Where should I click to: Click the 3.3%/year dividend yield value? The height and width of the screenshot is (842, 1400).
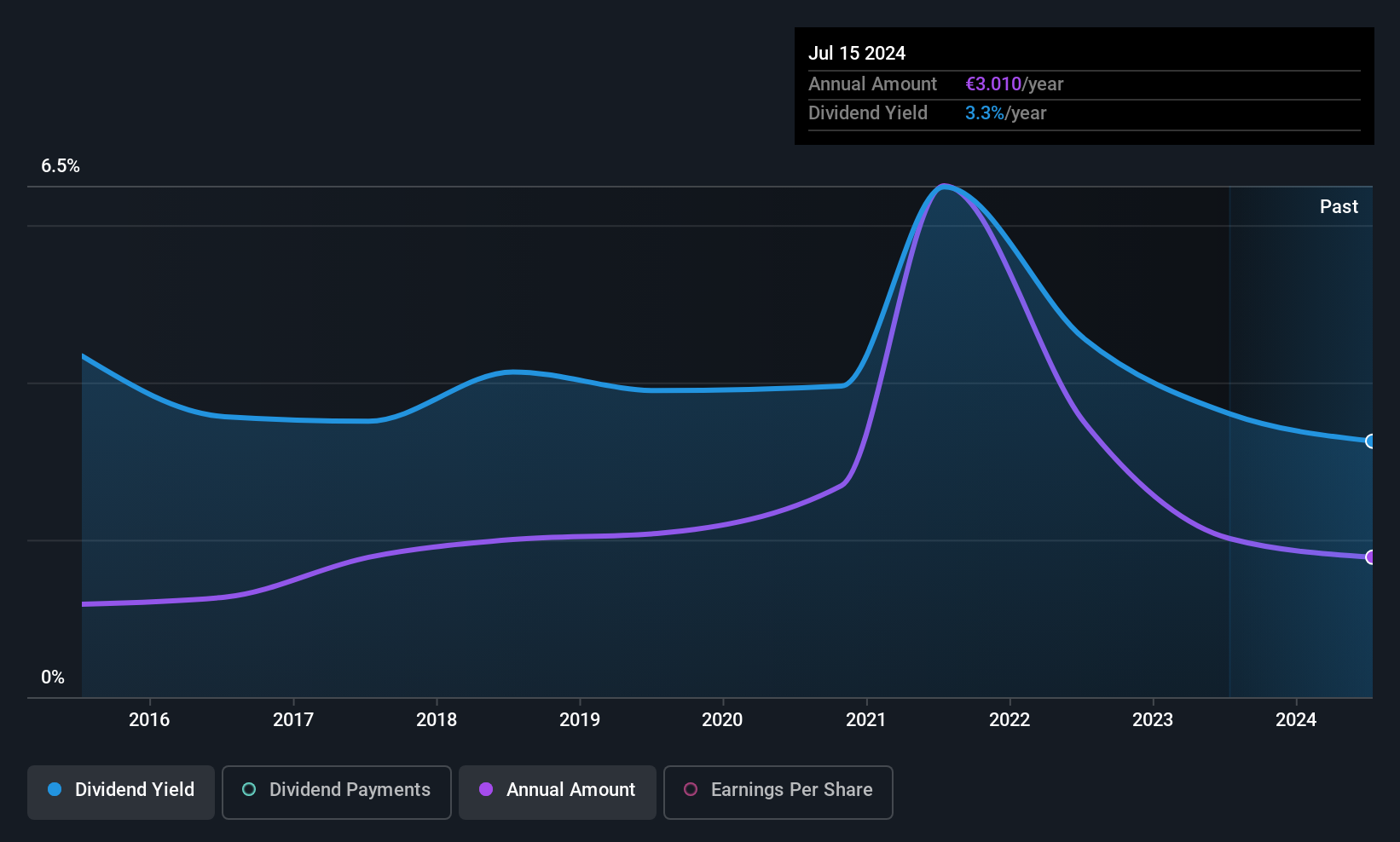pos(1005,112)
